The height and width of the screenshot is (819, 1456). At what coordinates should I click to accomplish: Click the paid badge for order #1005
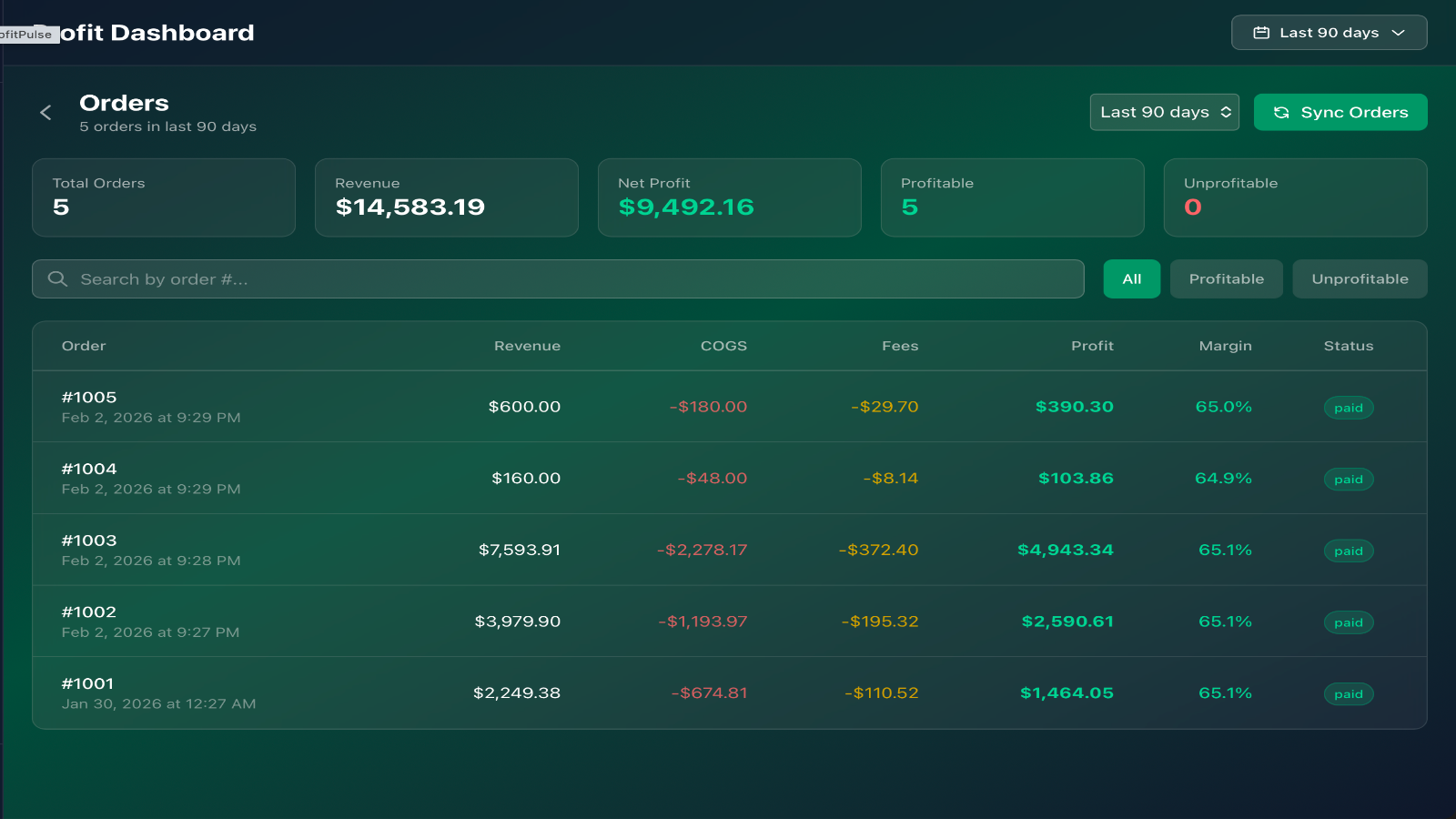[1349, 408]
